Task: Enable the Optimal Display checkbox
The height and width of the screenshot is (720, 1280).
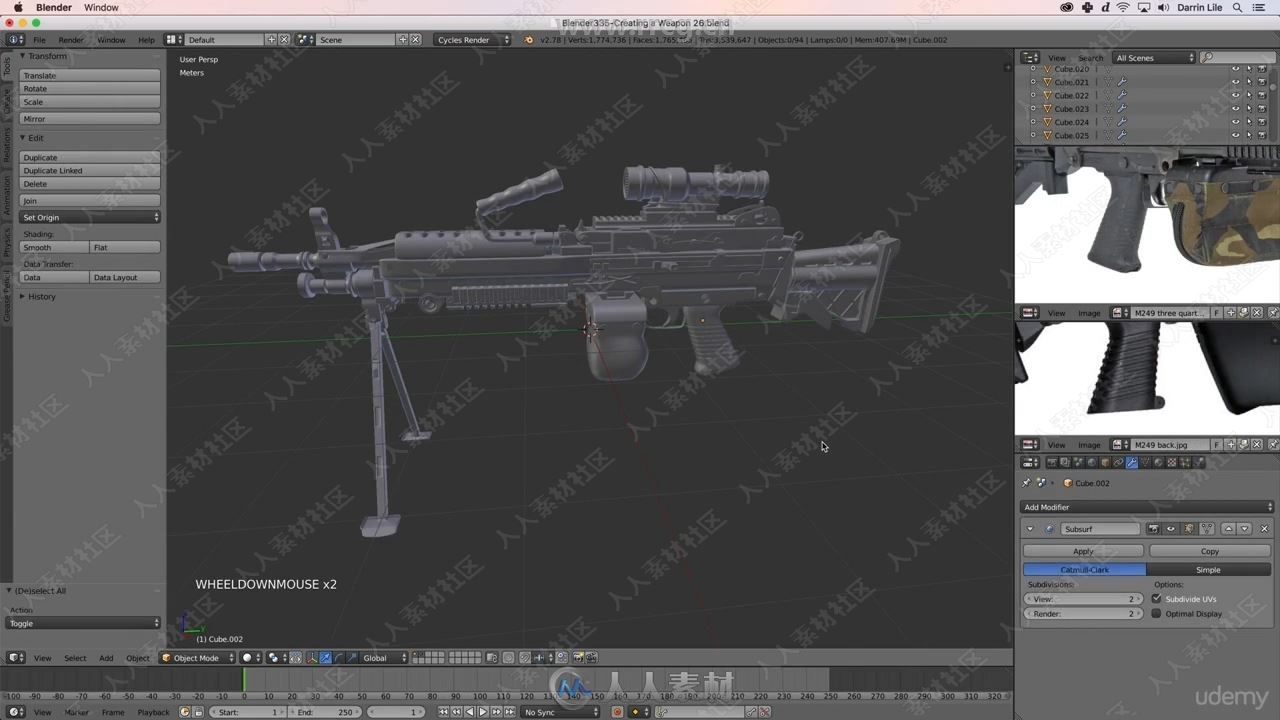Action: pyautogui.click(x=1157, y=614)
